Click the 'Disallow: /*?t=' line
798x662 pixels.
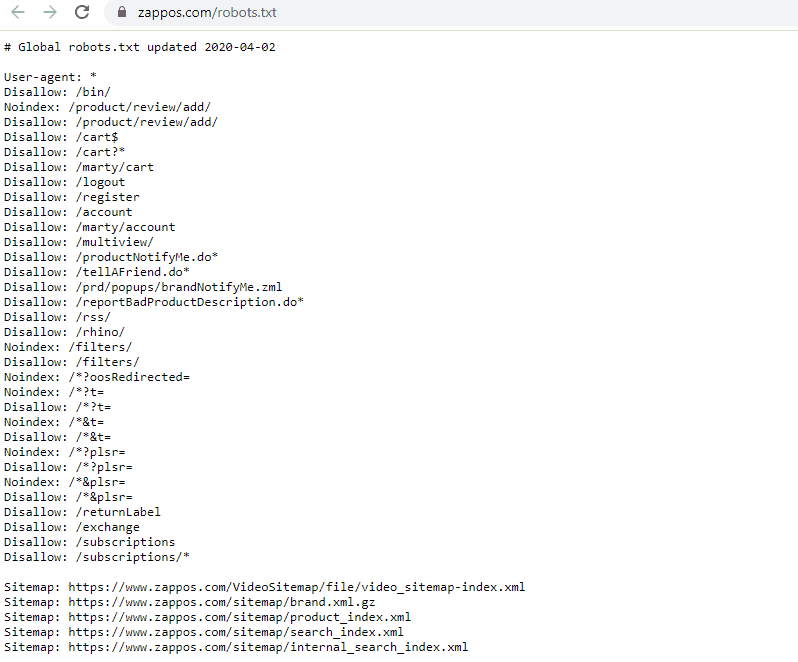pos(58,408)
